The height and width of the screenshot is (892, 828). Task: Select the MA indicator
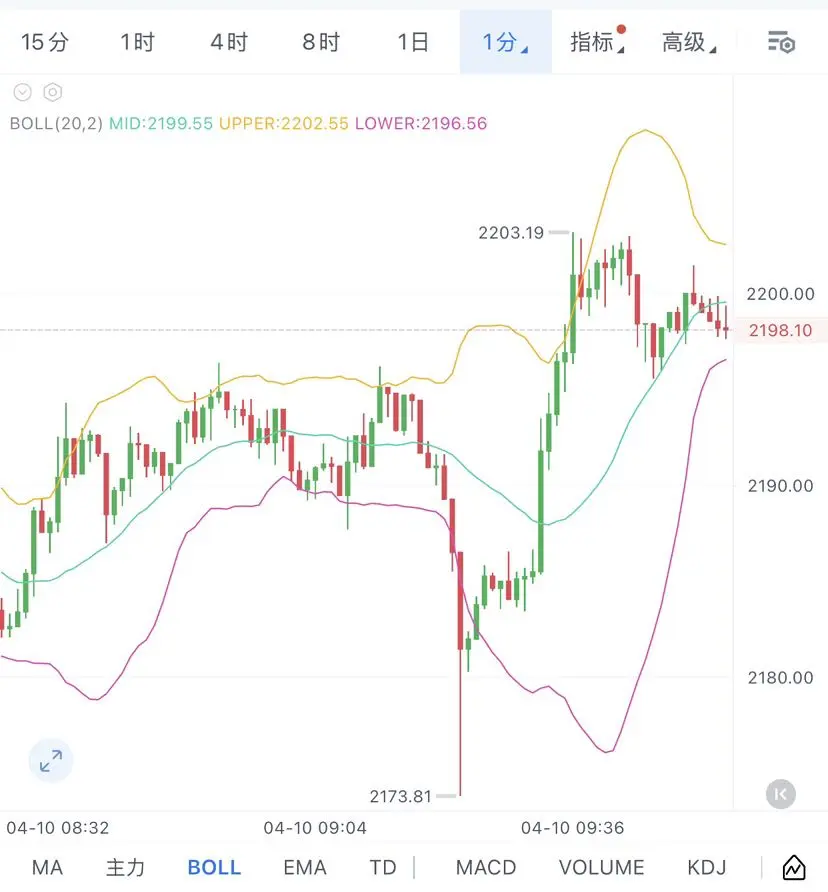point(47,868)
